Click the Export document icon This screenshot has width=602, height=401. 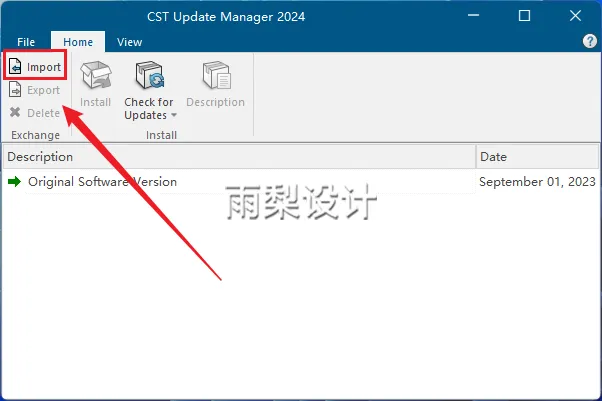pyautogui.click(x=15, y=90)
